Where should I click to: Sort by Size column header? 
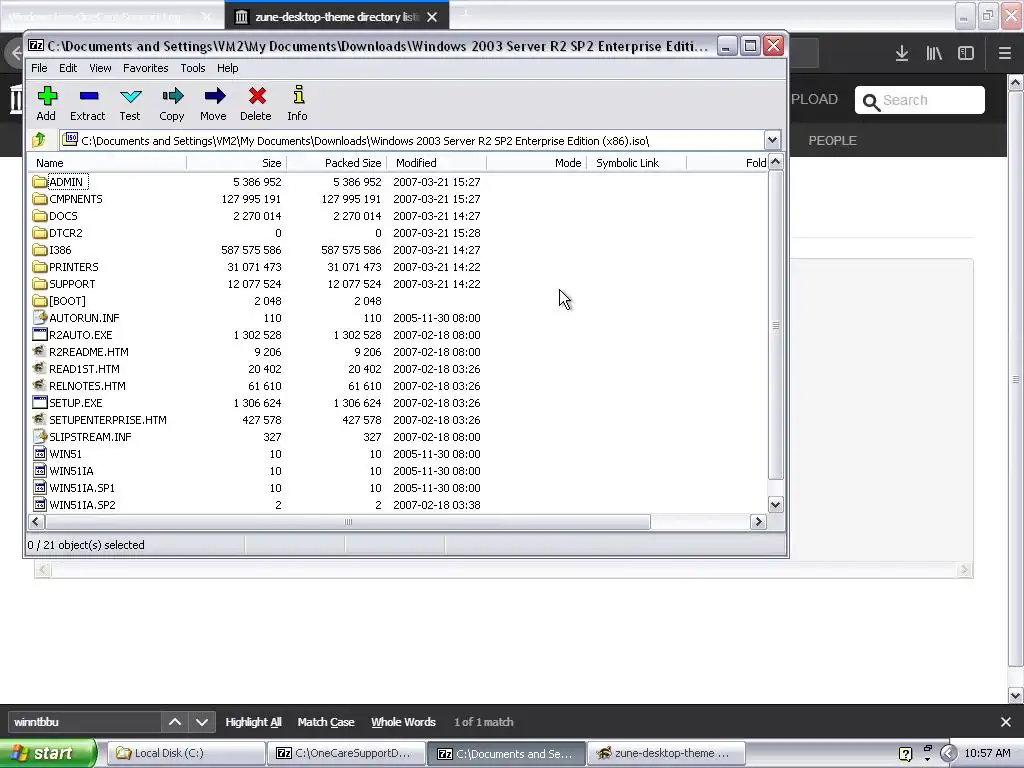click(x=236, y=163)
